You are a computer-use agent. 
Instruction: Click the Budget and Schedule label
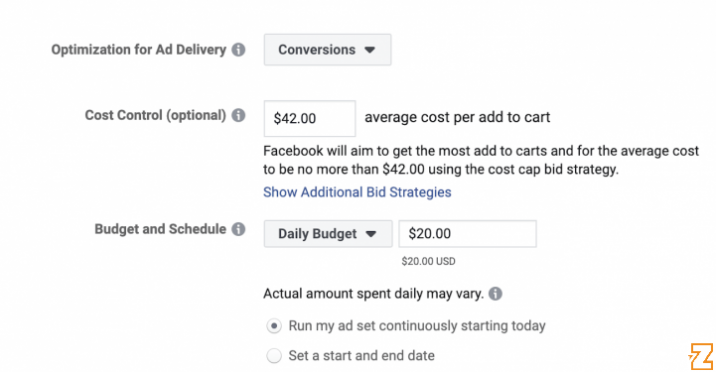tap(160, 229)
